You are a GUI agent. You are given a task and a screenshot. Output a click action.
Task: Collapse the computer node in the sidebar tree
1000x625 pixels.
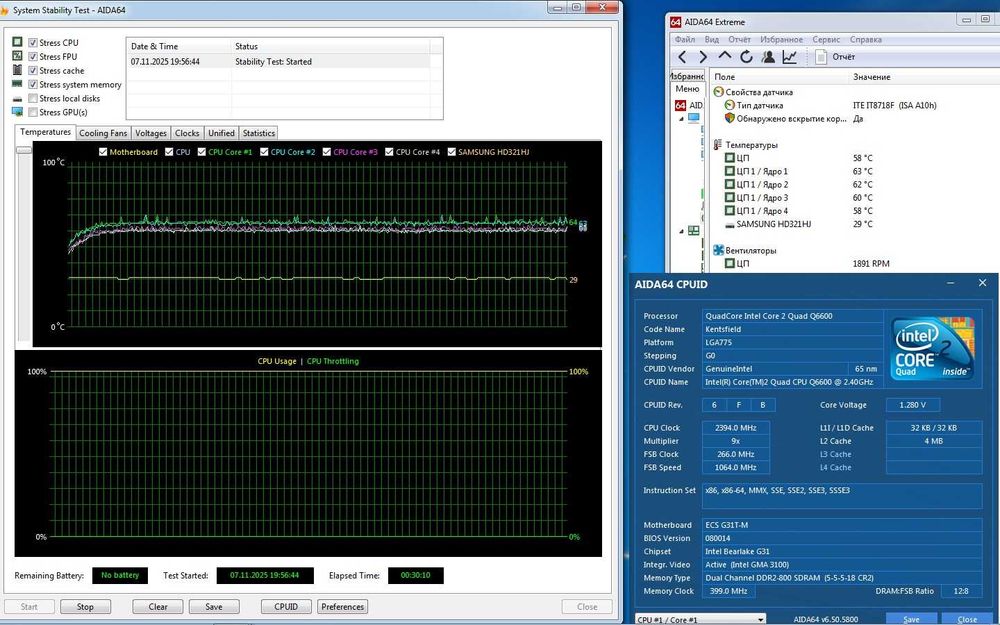[680, 118]
